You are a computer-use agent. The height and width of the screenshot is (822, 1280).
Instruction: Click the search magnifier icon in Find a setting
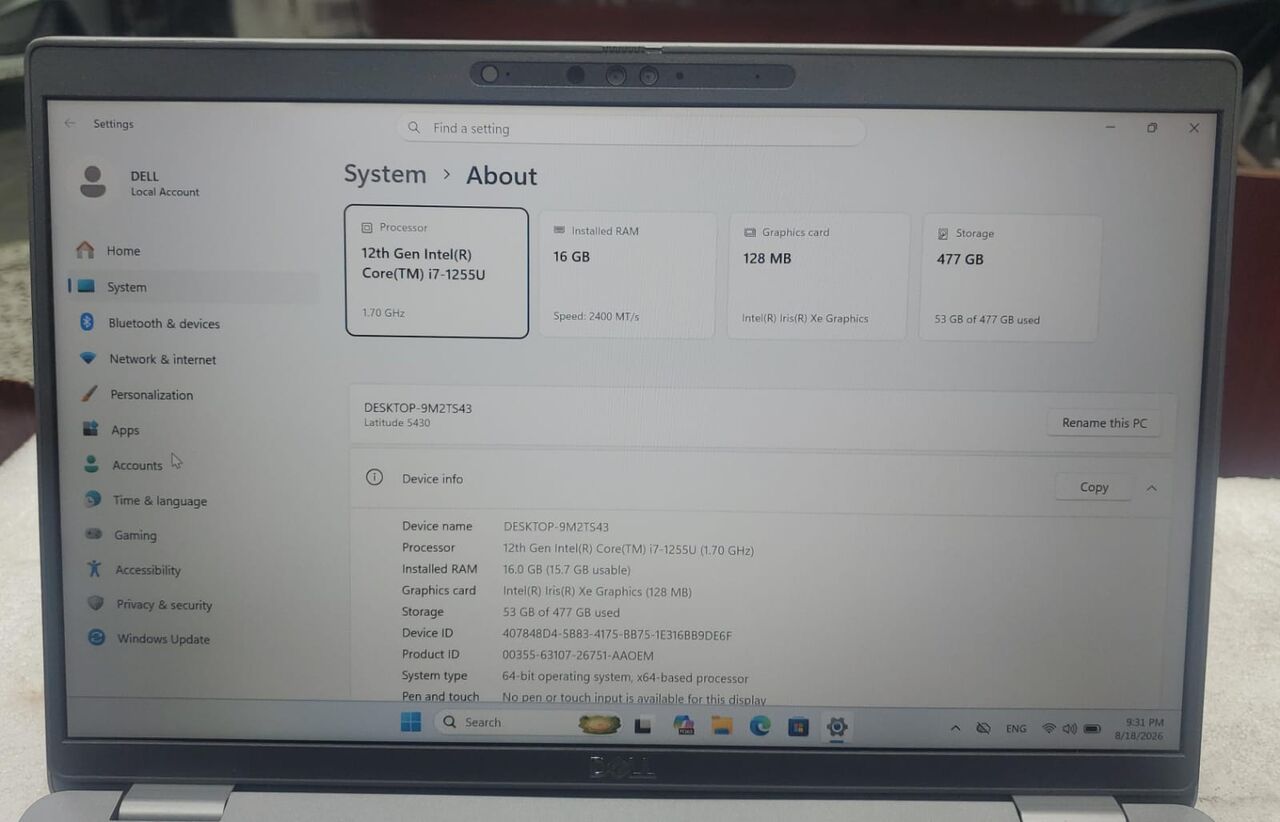(414, 127)
